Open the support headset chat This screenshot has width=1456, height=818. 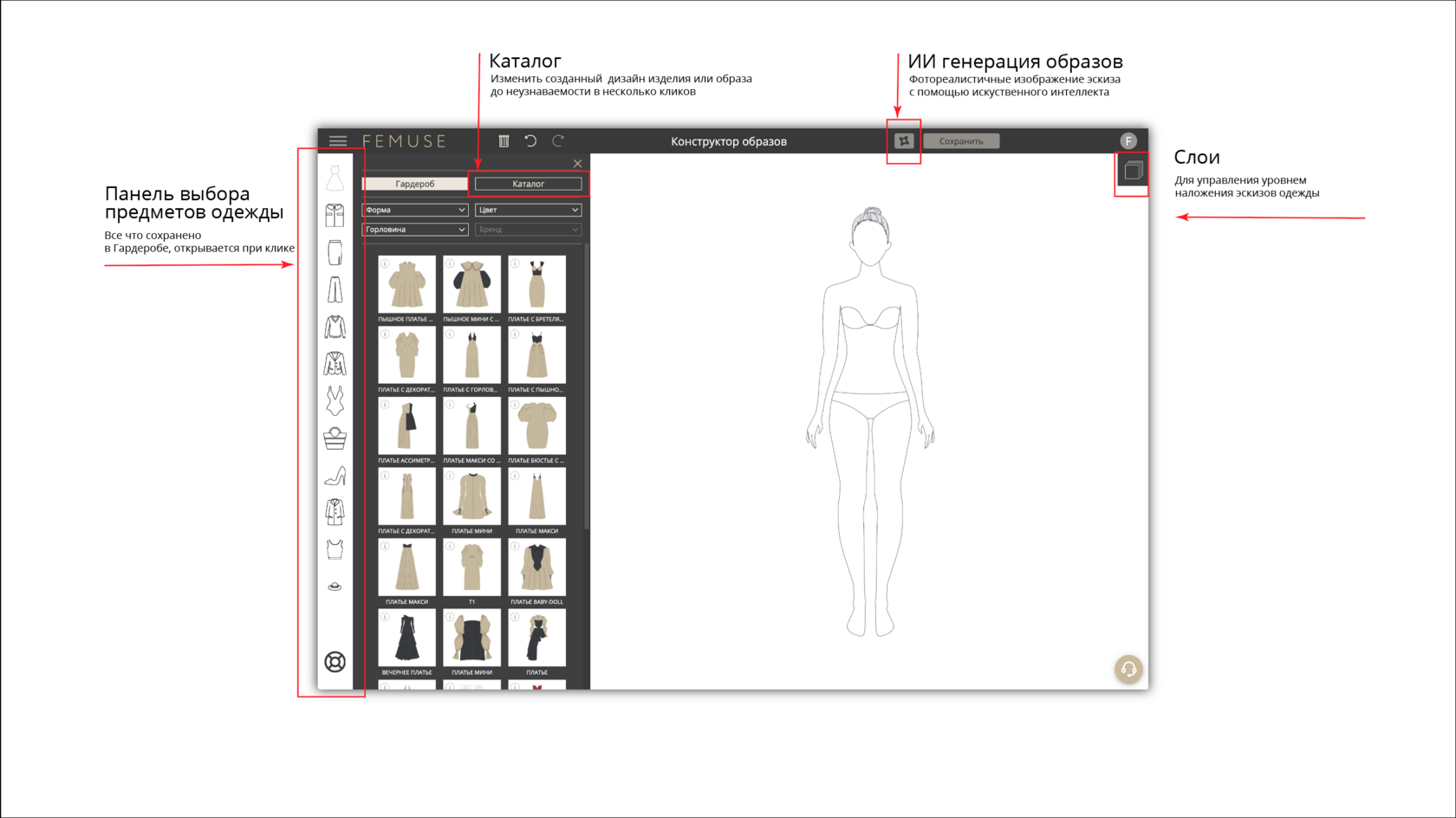tap(1128, 669)
